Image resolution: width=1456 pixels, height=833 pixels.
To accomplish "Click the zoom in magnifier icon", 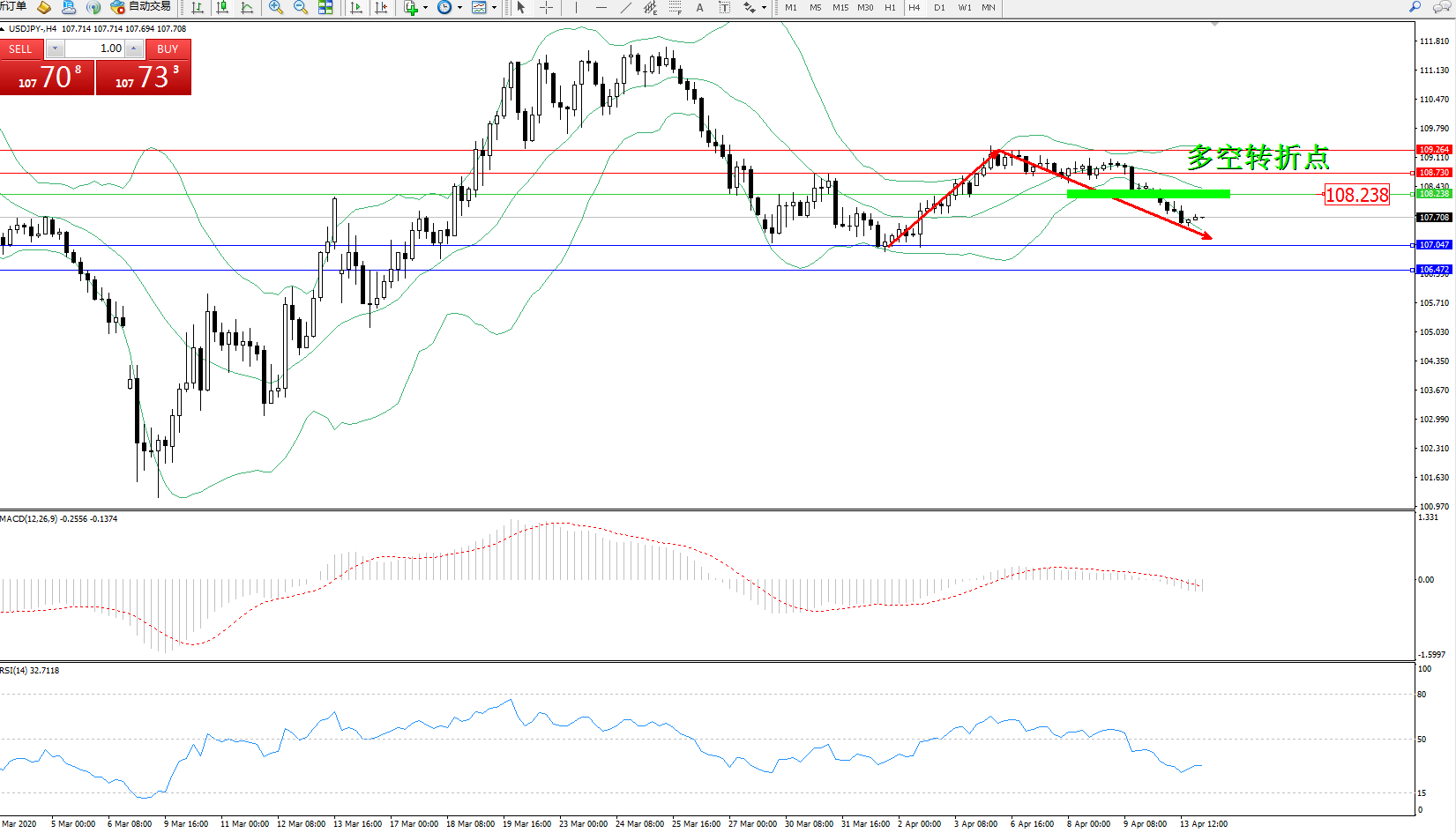I will coord(276,8).
